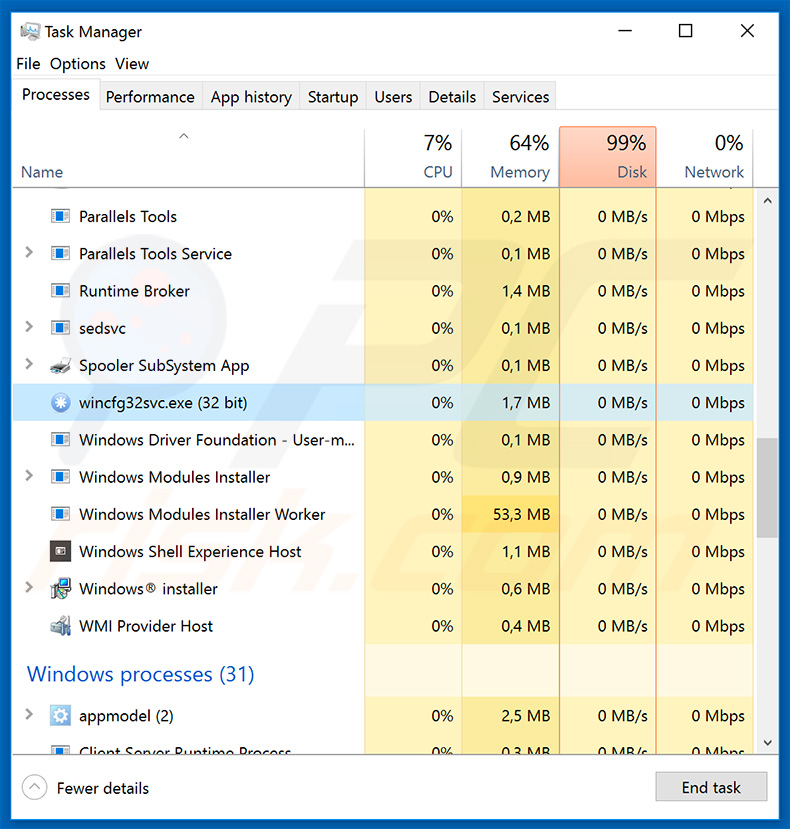
Task: Select the wincfg32svc.exe (32 bit) row
Action: (383, 403)
